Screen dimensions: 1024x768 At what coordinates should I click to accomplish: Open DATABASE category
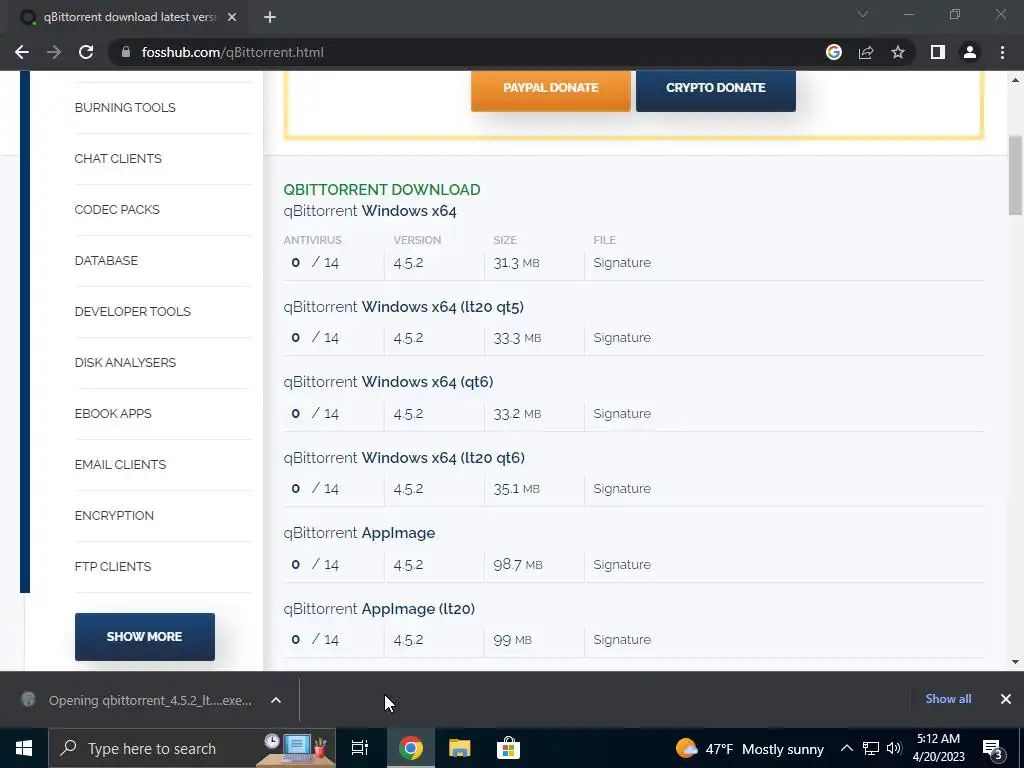click(x=106, y=261)
